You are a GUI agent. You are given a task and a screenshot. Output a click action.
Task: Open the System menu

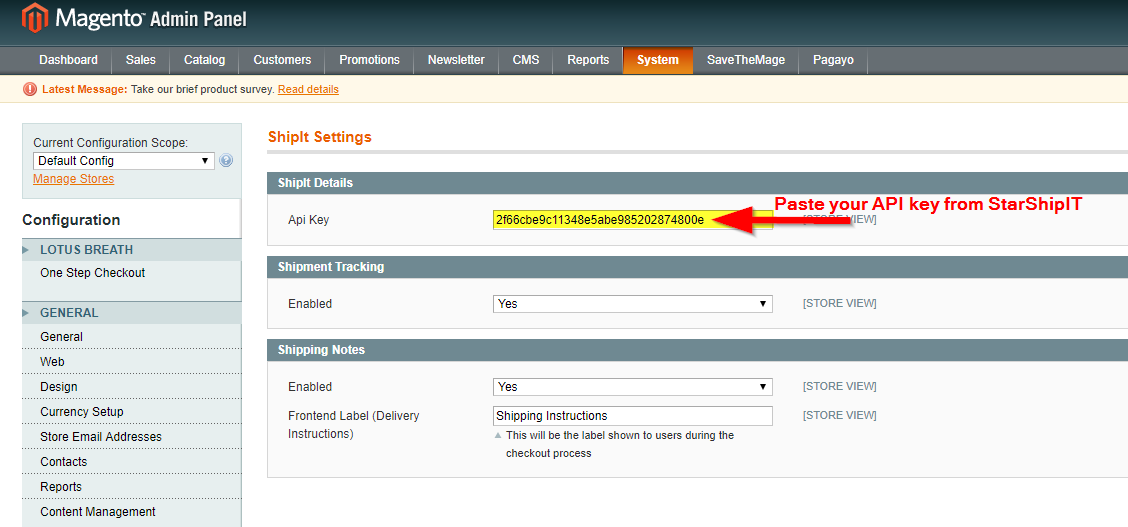658,60
